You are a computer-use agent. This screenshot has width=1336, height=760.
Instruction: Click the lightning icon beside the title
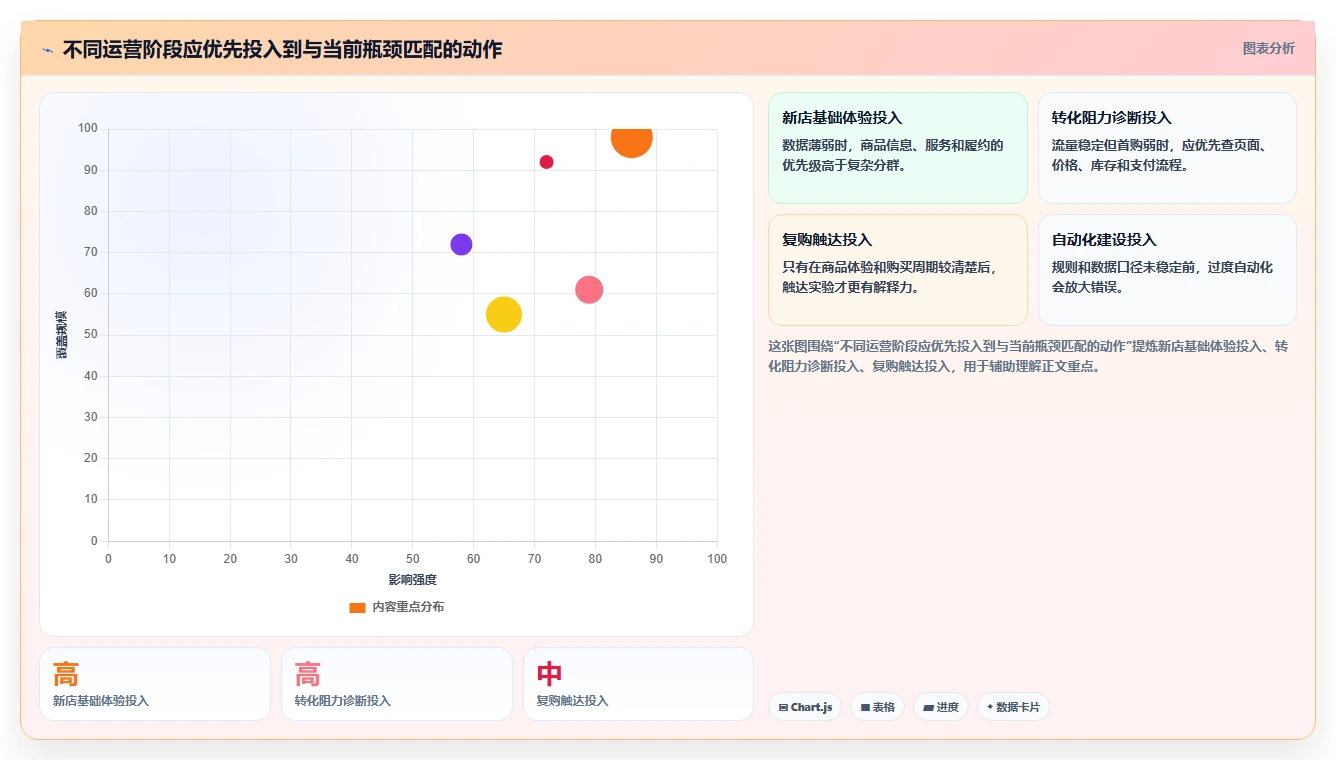coord(47,49)
